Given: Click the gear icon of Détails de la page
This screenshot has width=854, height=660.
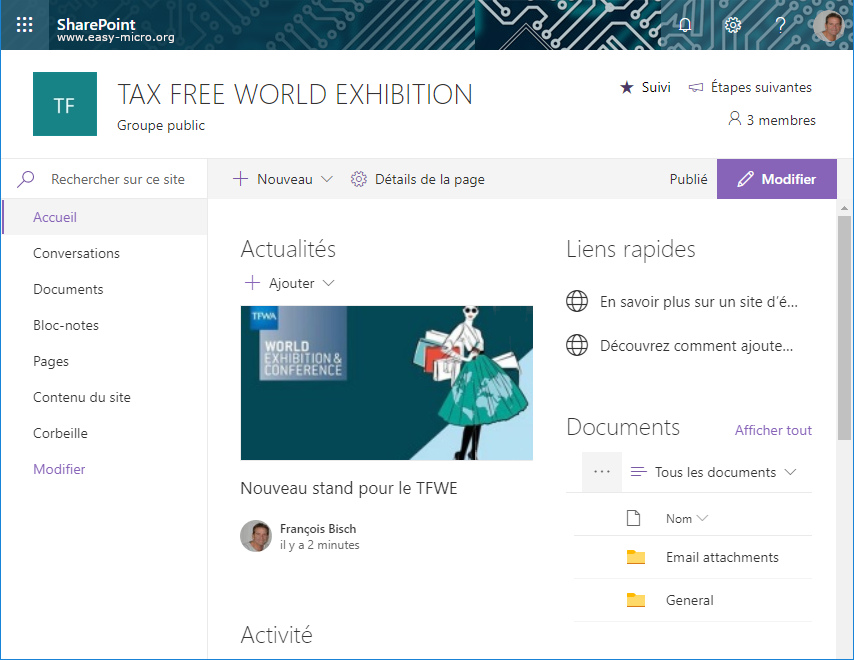Looking at the screenshot, I should tap(358, 179).
